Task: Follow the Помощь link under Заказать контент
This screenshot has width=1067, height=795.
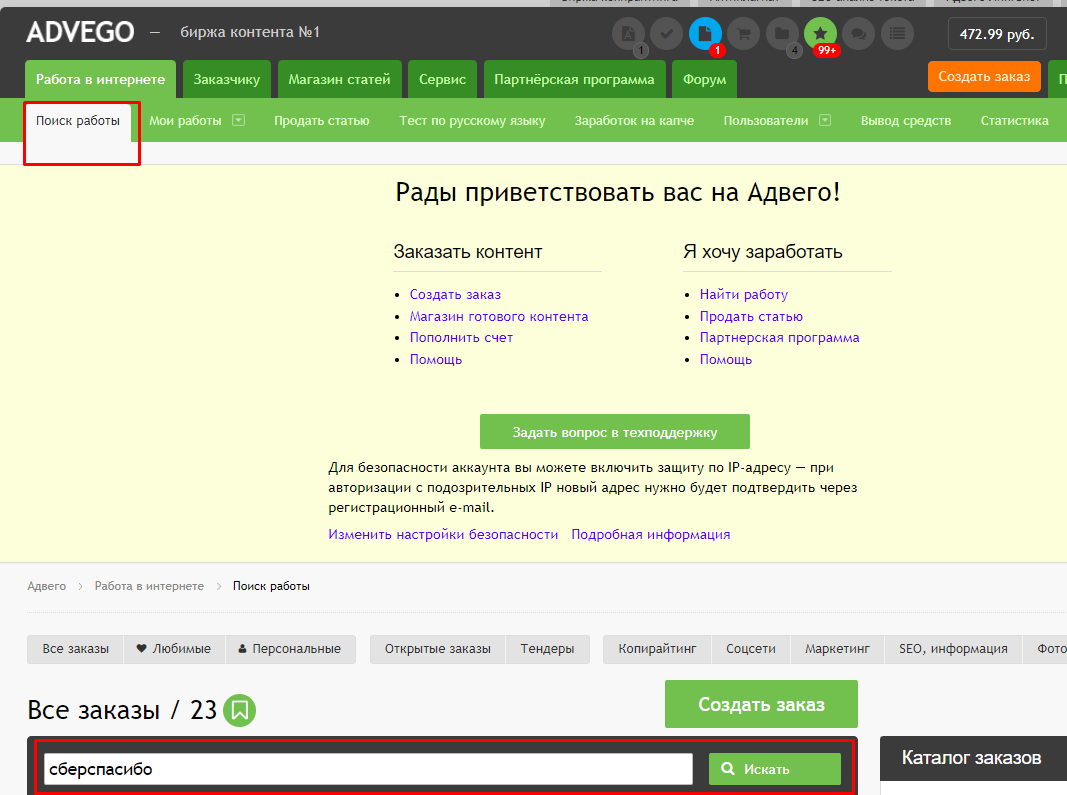Action: click(436, 359)
